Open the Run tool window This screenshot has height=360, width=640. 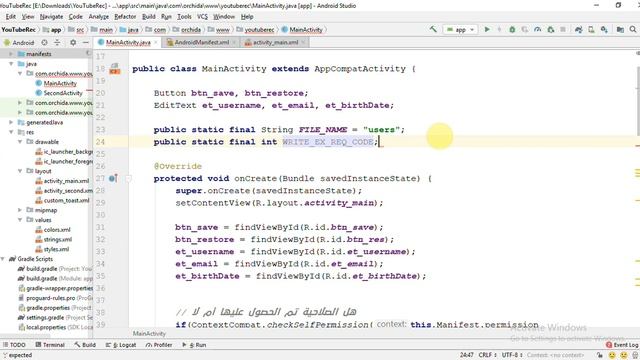[194, 345]
